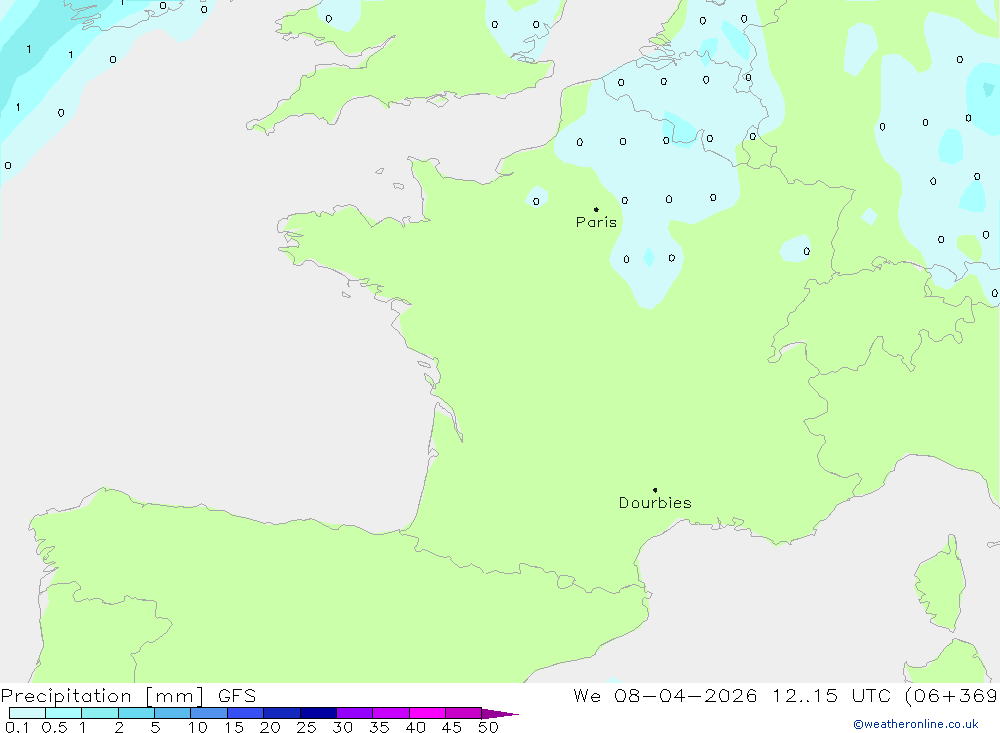Click the 'Precipitation [mm]' title text
Screen dimensions: 1000x733
pyautogui.click(x=102, y=696)
